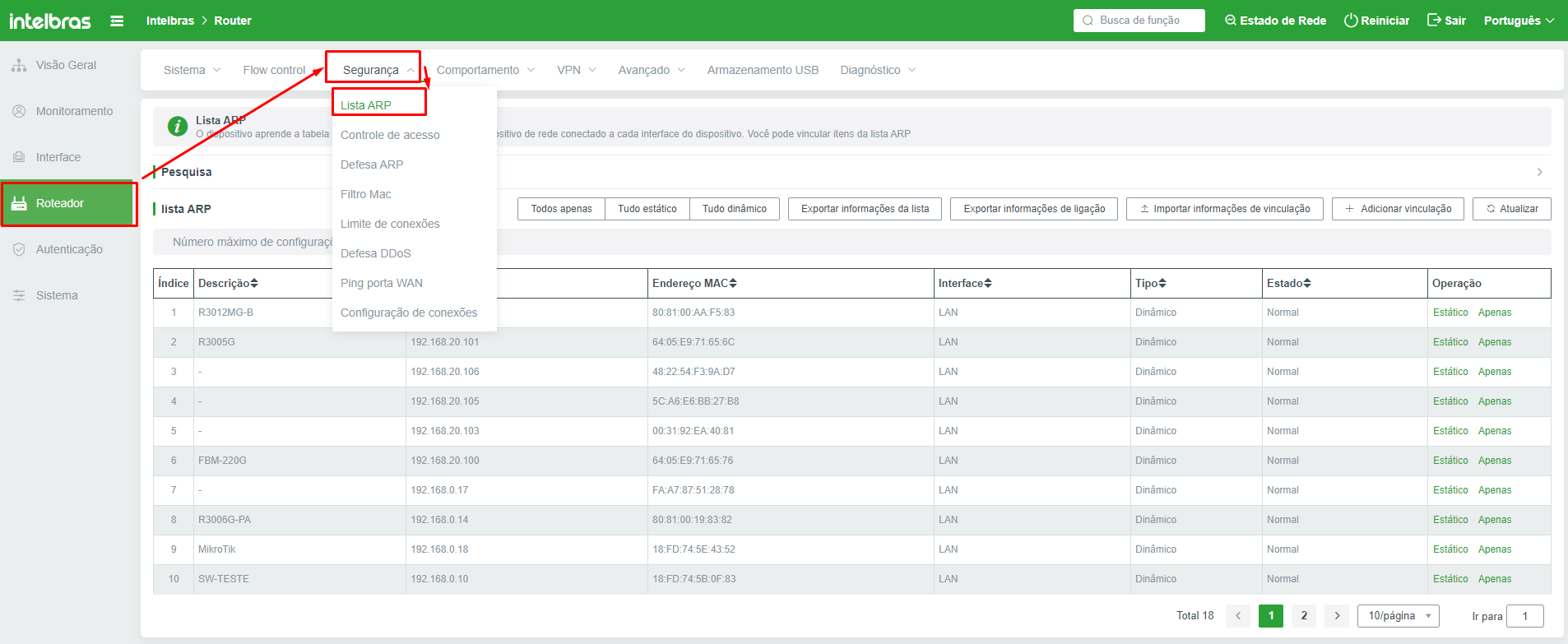This screenshot has height=644, width=1568.
Task: Expand the Pesquisa section chevron
Action: (x=1539, y=172)
